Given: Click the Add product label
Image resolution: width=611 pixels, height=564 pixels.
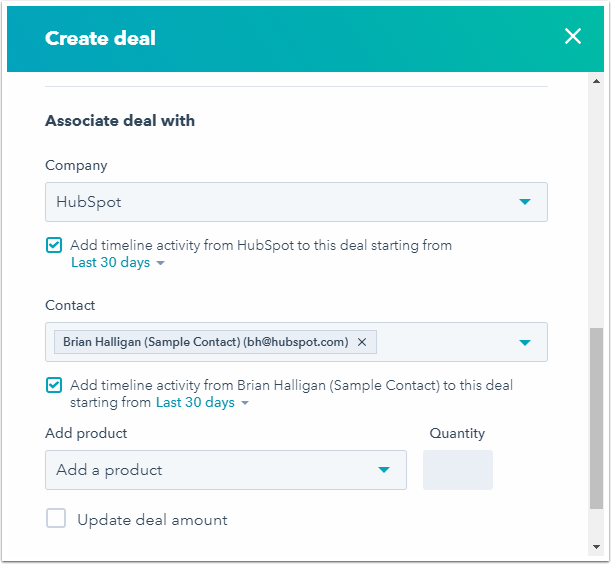Looking at the screenshot, I should pos(86,433).
